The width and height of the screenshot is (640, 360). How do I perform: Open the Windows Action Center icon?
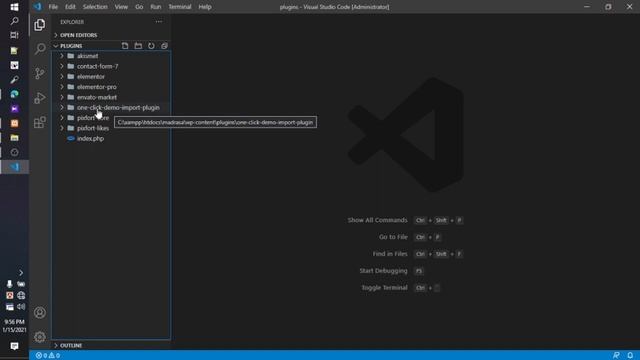[14, 346]
